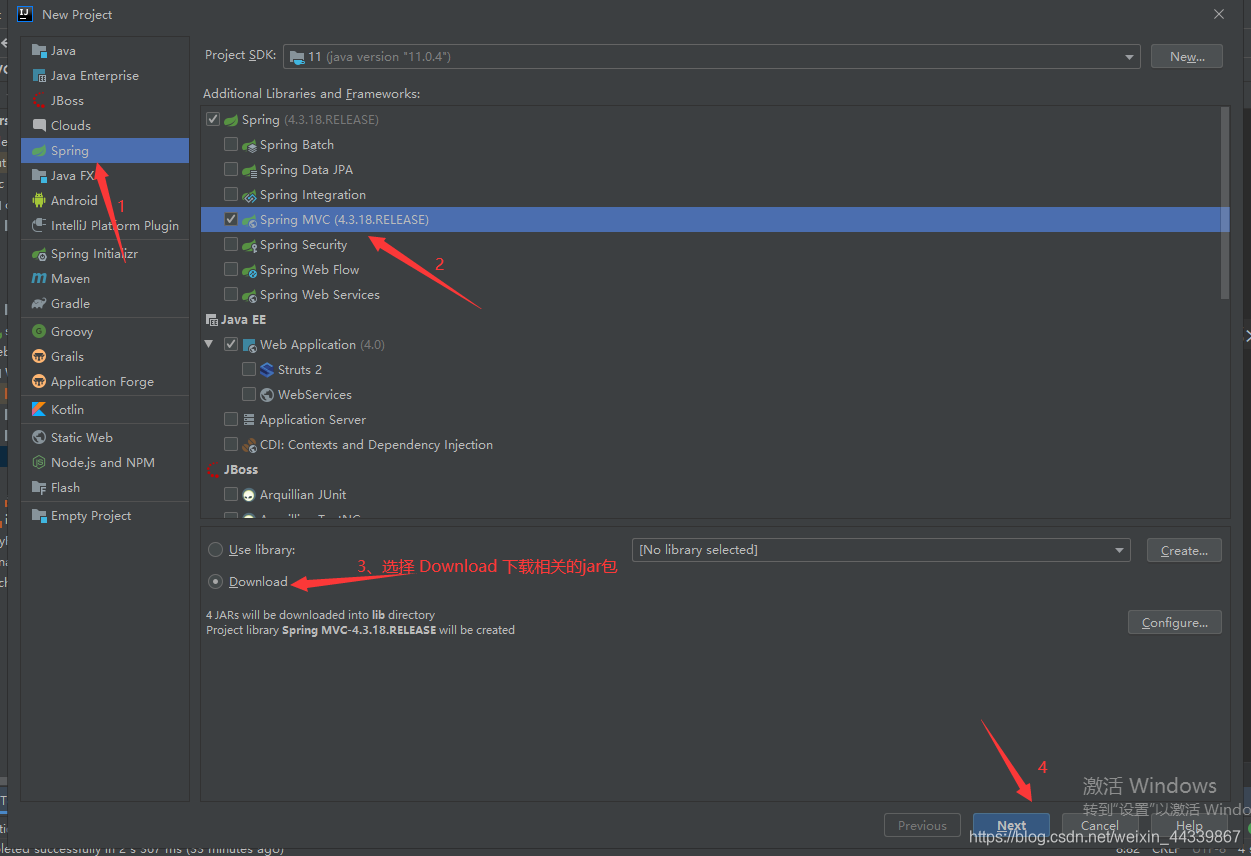Click the Grails icon

pyautogui.click(x=39, y=356)
